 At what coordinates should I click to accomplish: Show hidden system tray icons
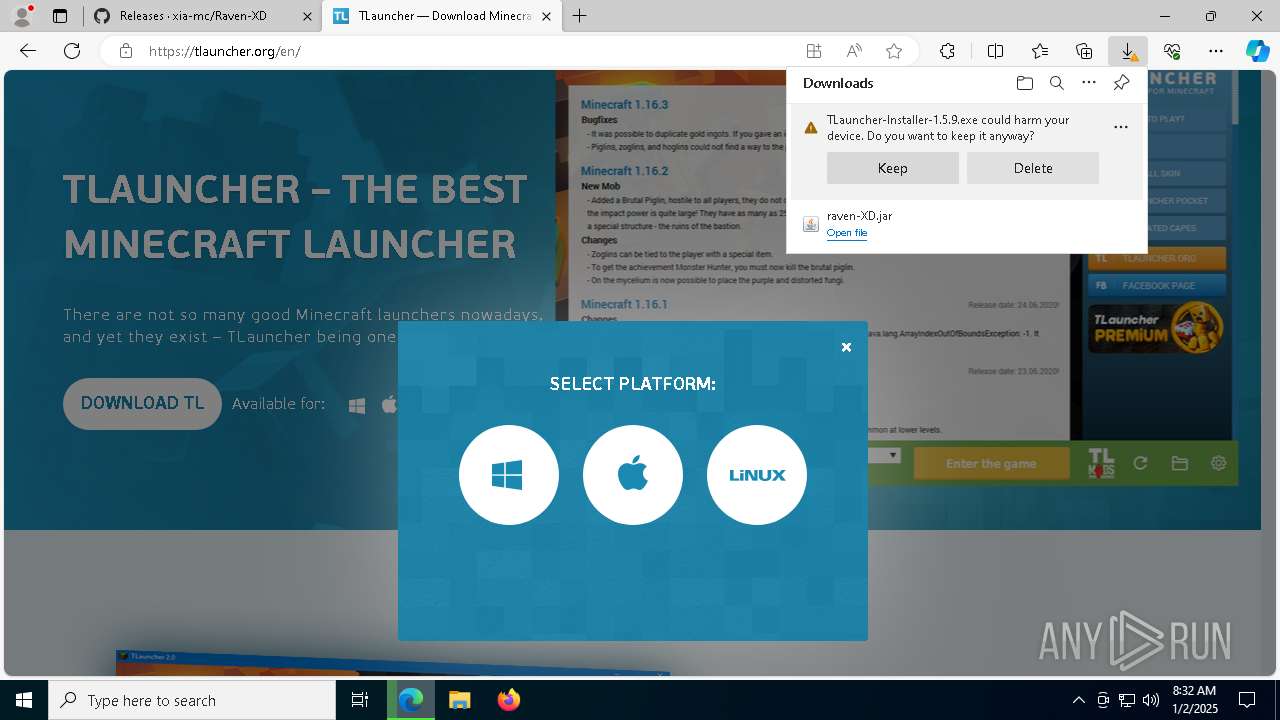[1078, 700]
